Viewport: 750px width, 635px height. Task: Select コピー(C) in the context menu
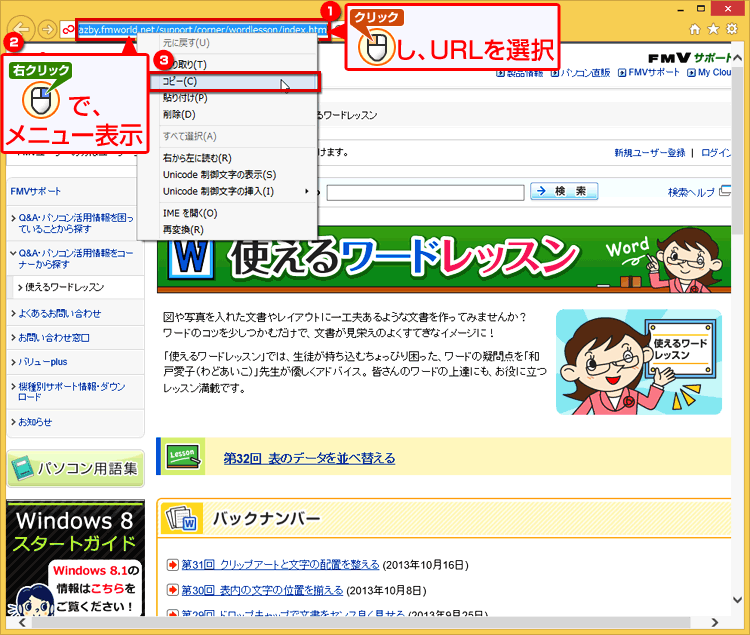[x=233, y=81]
